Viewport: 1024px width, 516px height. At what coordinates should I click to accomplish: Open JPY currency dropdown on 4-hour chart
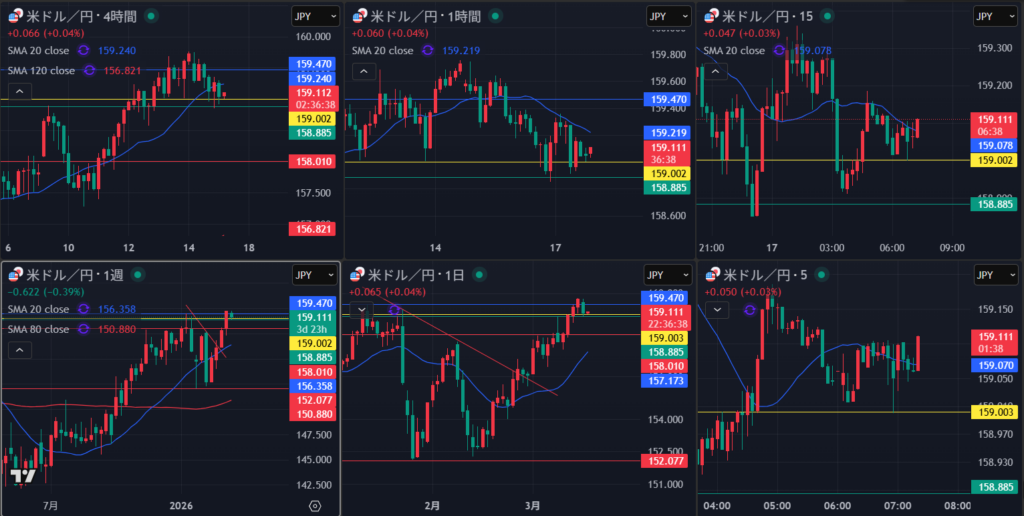[x=311, y=17]
